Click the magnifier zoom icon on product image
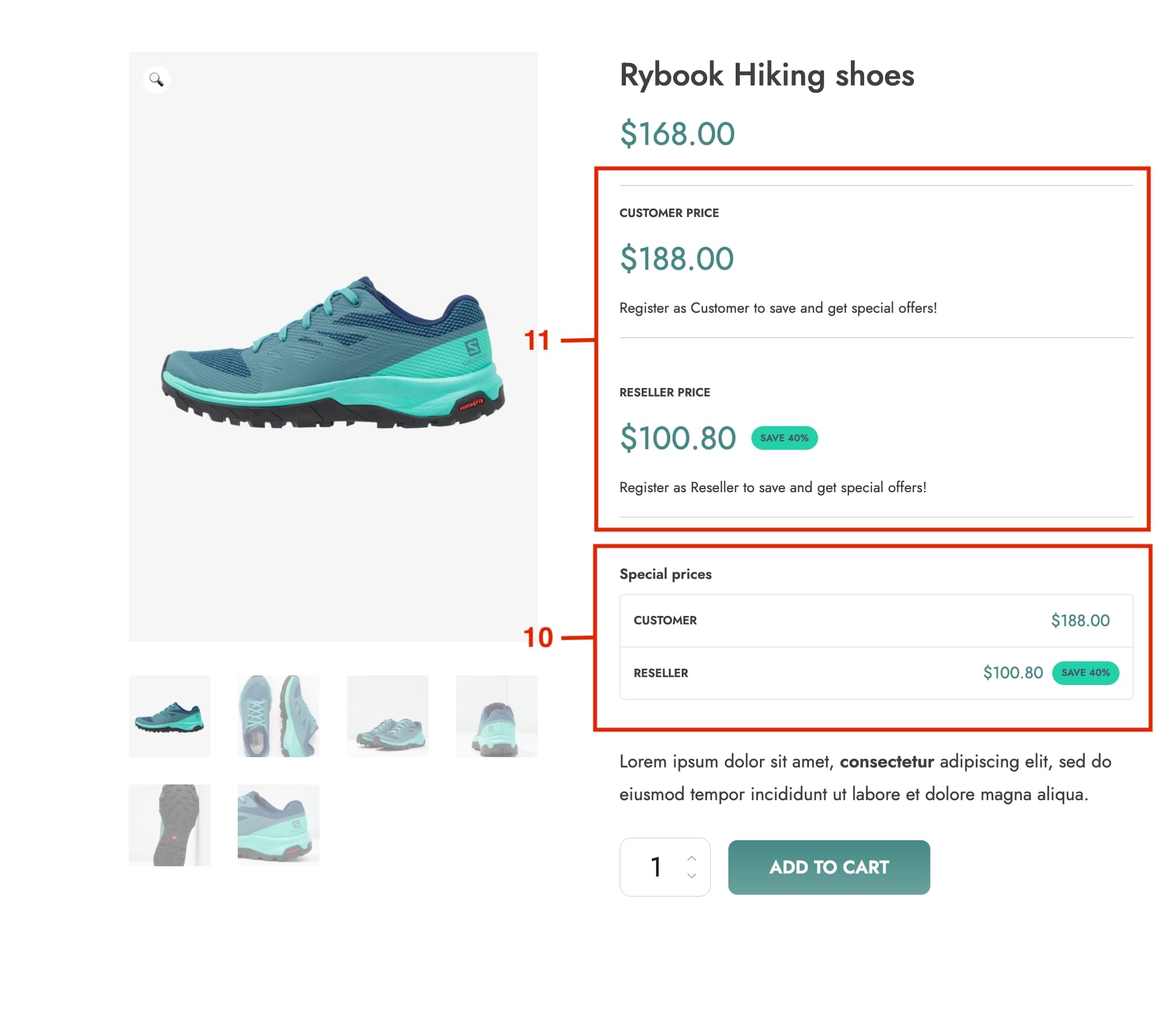1165x1036 pixels. (x=156, y=79)
